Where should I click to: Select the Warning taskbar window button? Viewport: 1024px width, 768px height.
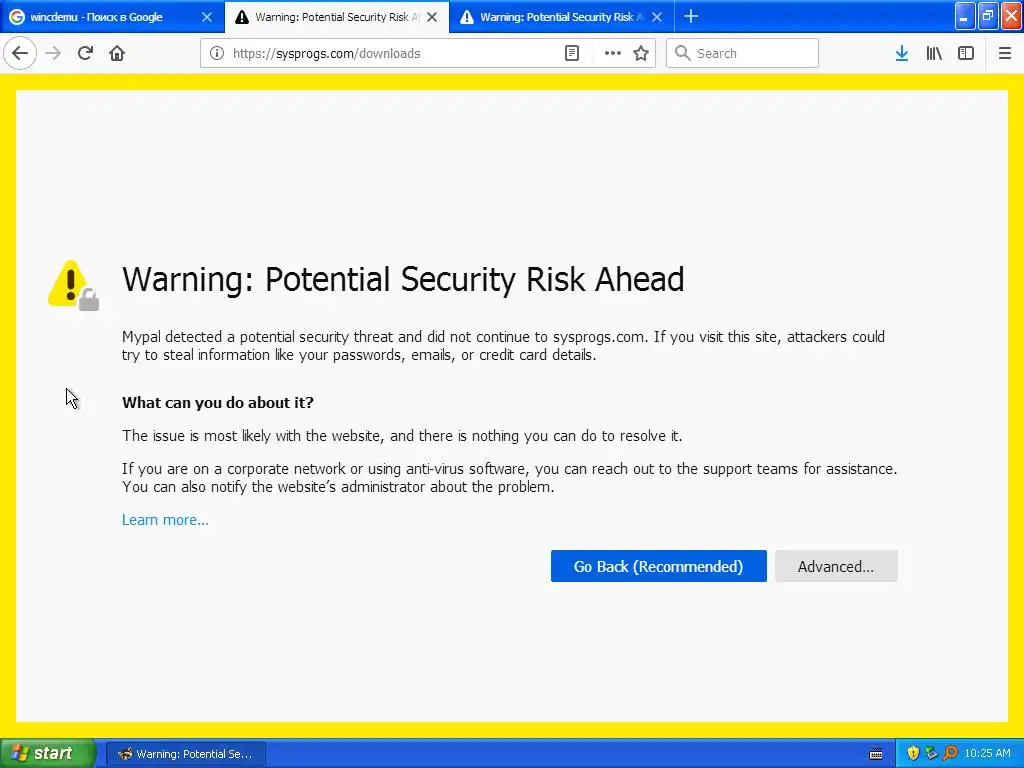click(x=185, y=754)
